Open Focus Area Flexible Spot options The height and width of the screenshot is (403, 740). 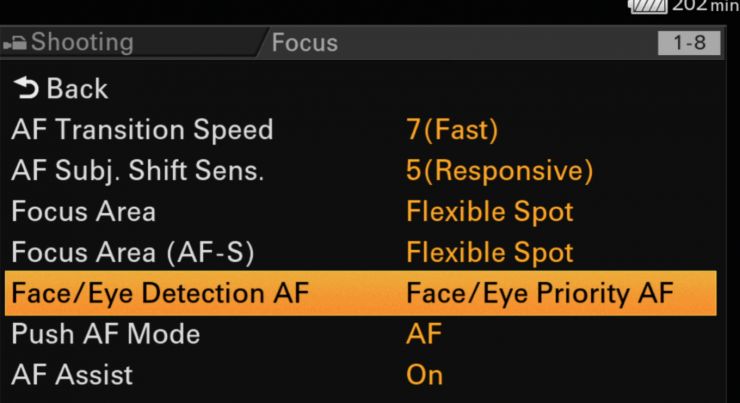[x=490, y=212]
